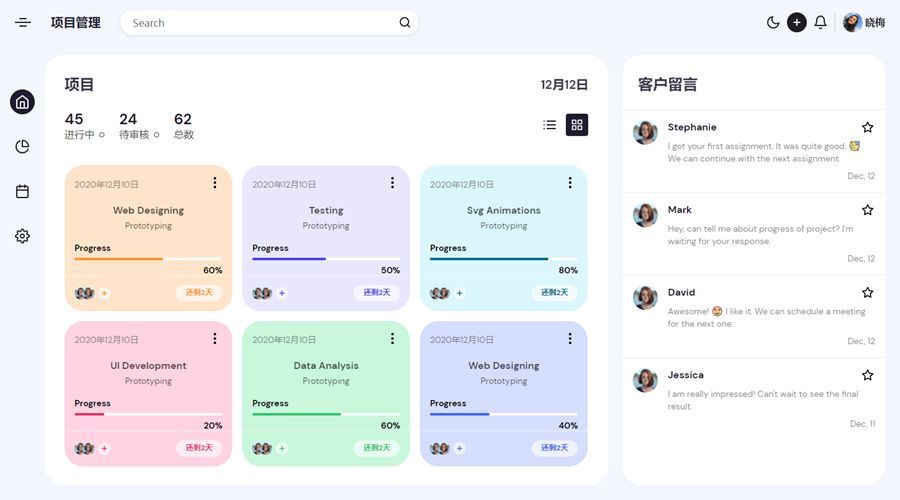Screen dimensions: 900x500
Task: Open the calendar sidebar icon
Action: (22, 191)
